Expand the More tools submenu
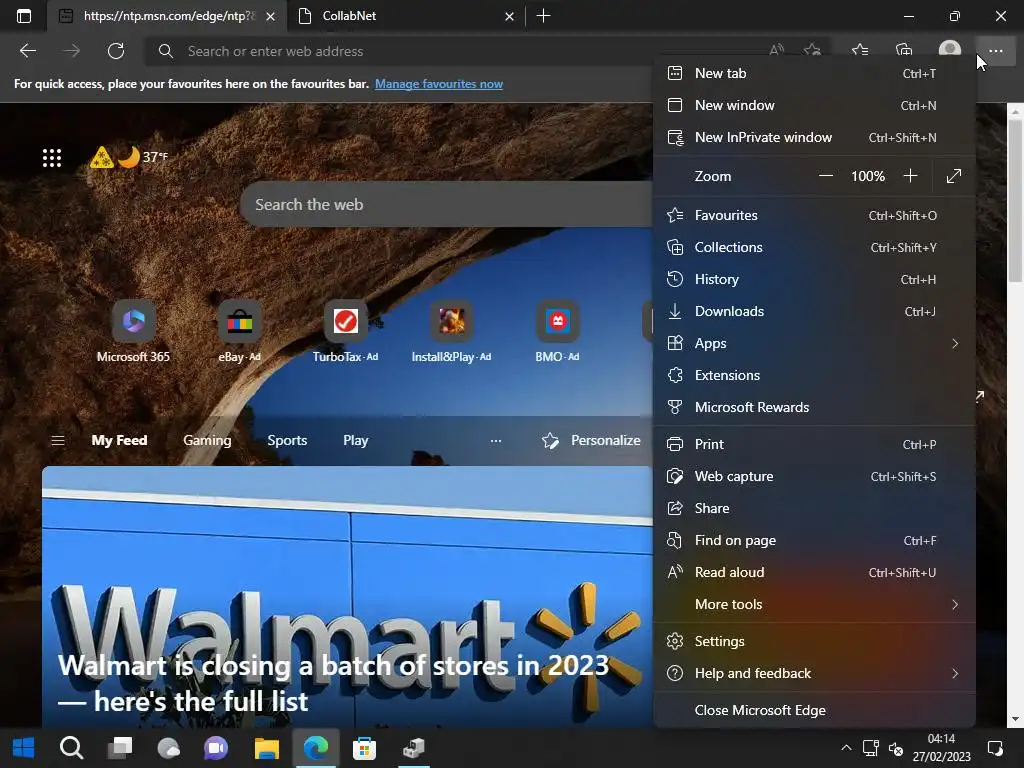Viewport: 1024px width, 768px height. (814, 605)
